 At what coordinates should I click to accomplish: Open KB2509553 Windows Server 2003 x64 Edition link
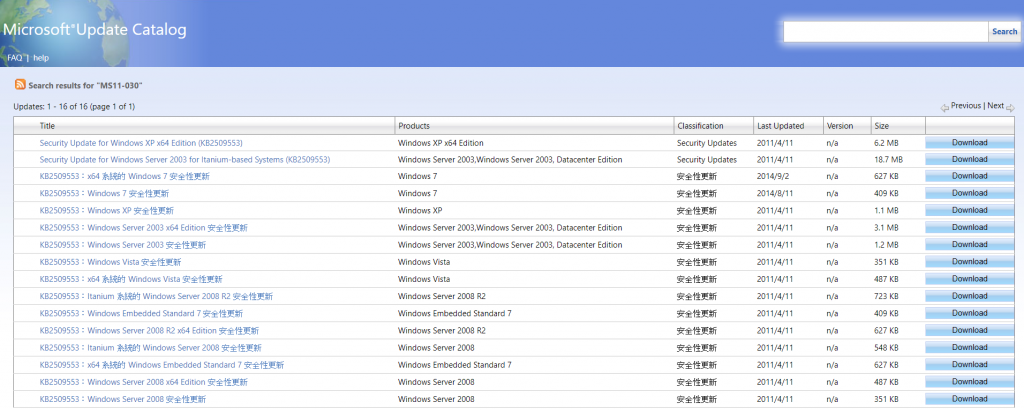(144, 228)
